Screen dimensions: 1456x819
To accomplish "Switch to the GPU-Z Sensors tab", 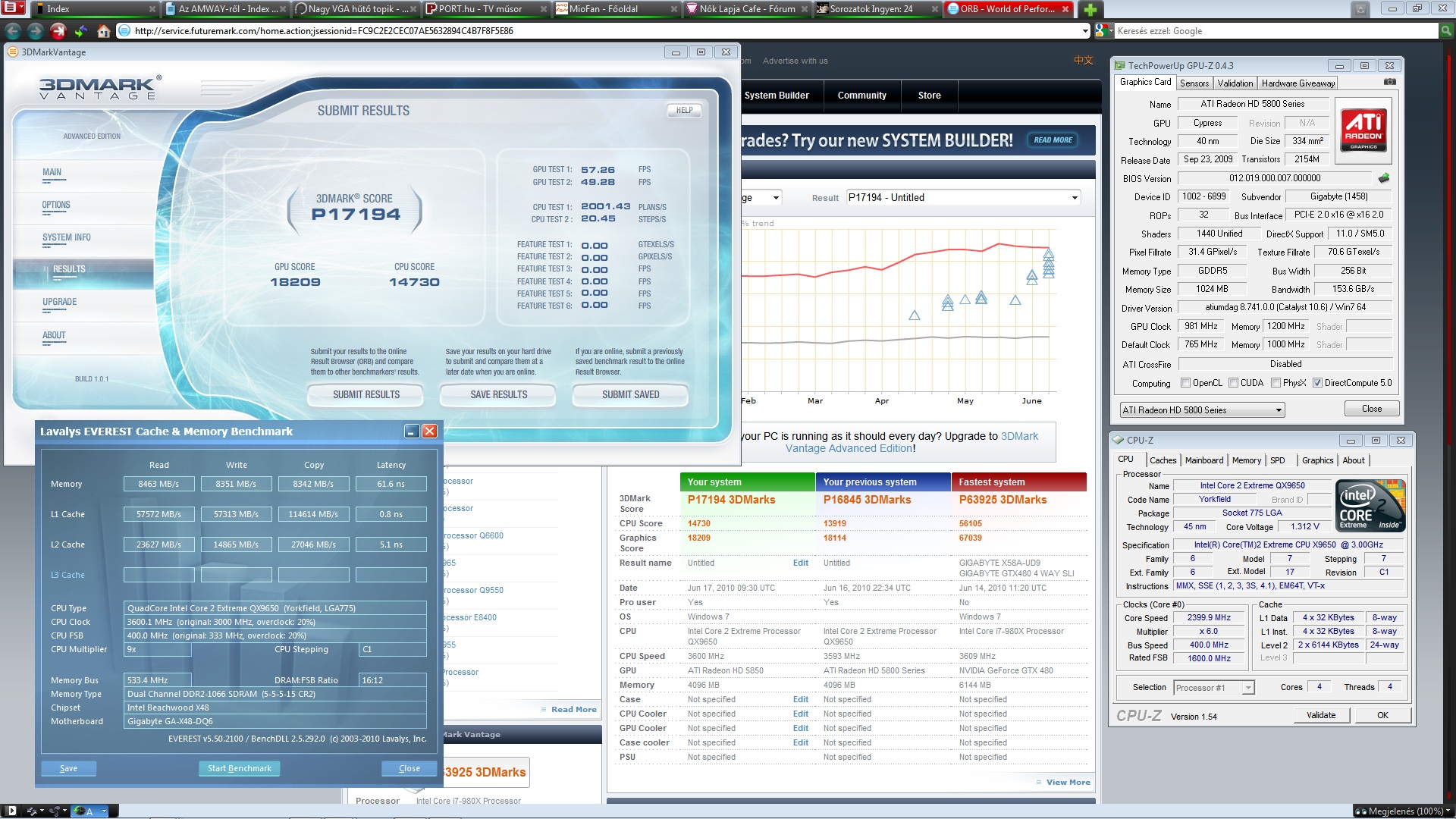I will click(x=1194, y=83).
